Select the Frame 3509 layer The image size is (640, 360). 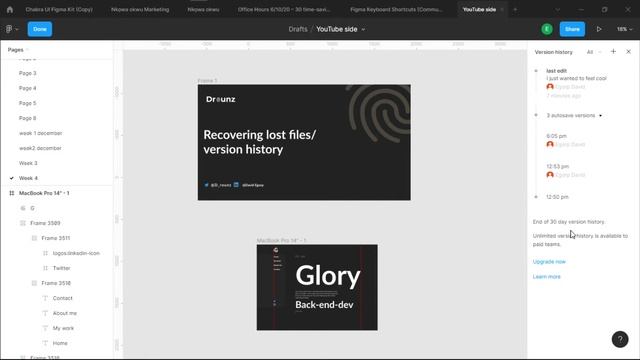point(45,223)
